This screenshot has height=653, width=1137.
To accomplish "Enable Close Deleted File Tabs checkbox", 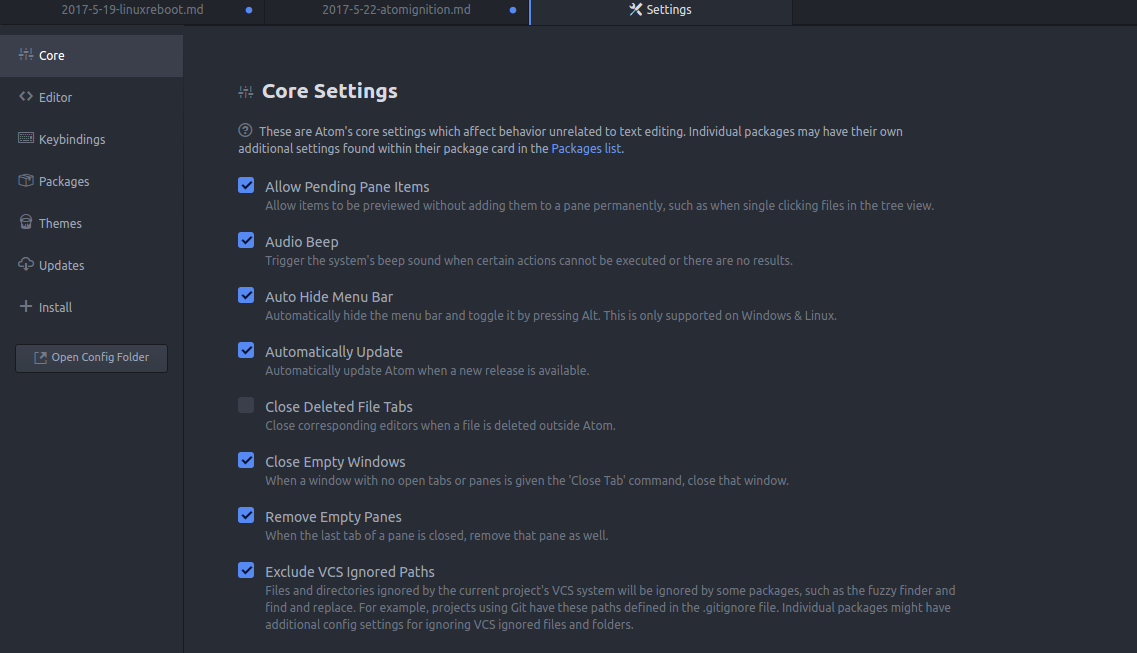I will (247, 405).
